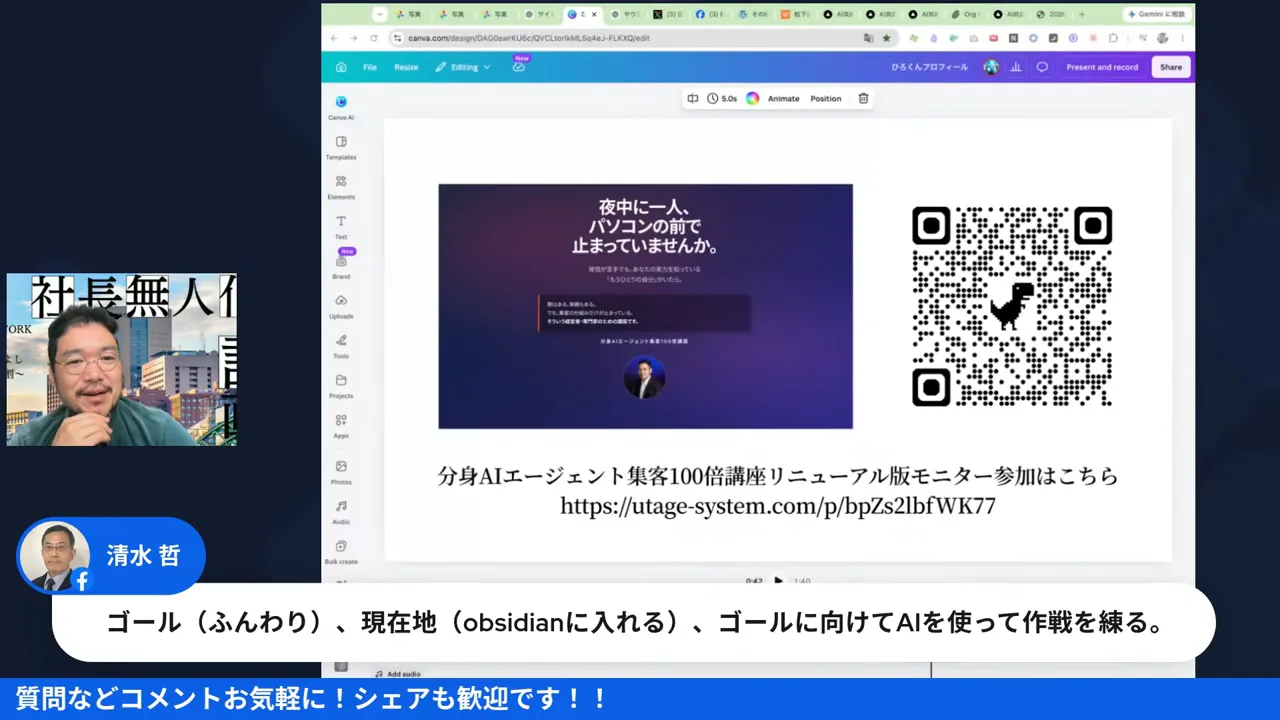Click the translate icon in address bar
The image size is (1280, 720).
tap(868, 38)
